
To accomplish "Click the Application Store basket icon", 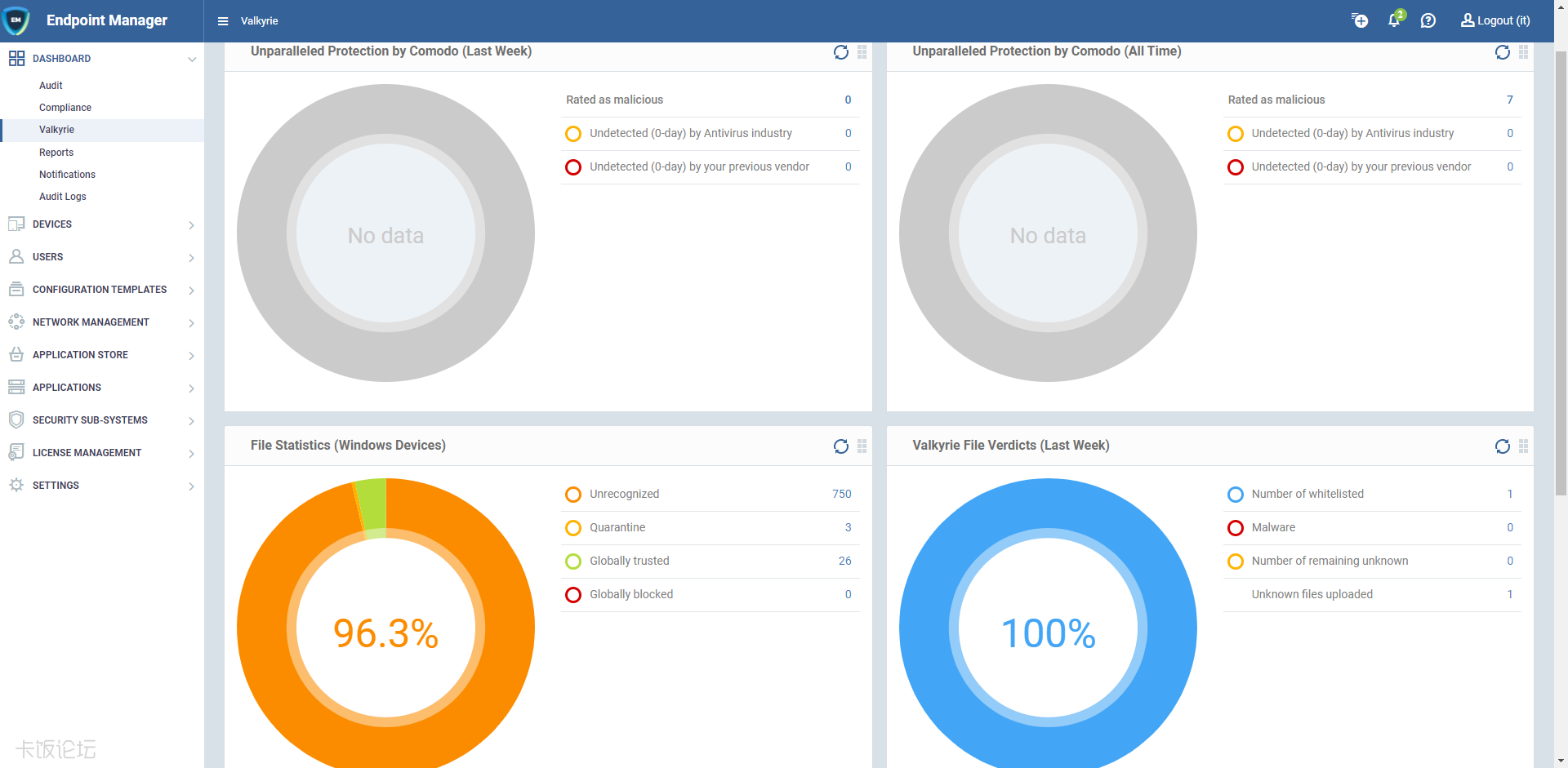I will coord(16,354).
